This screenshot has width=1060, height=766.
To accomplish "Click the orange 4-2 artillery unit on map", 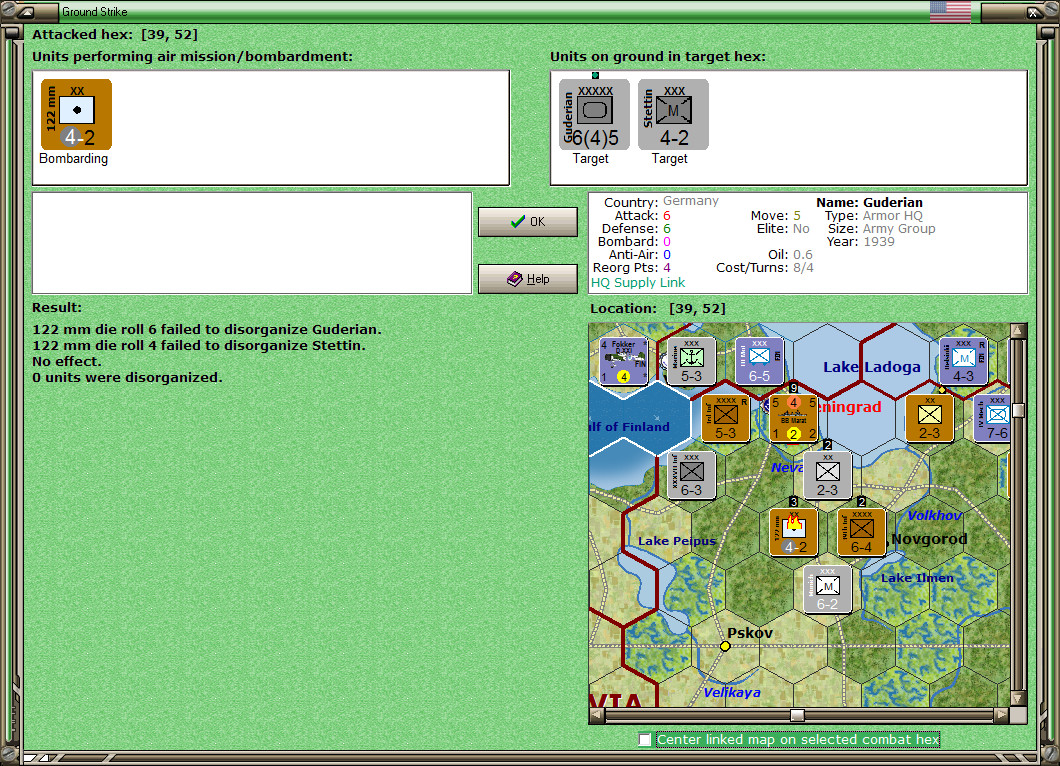I will (794, 532).
